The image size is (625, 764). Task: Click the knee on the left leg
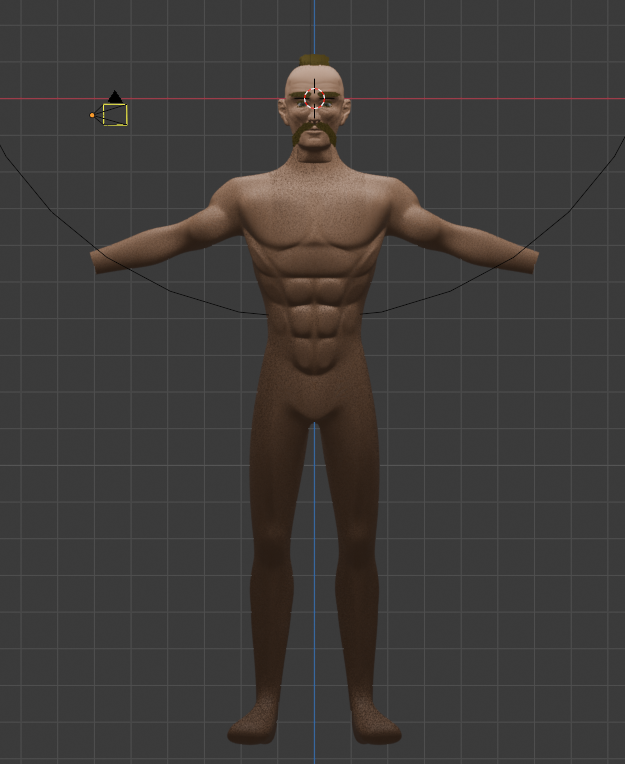[272, 560]
